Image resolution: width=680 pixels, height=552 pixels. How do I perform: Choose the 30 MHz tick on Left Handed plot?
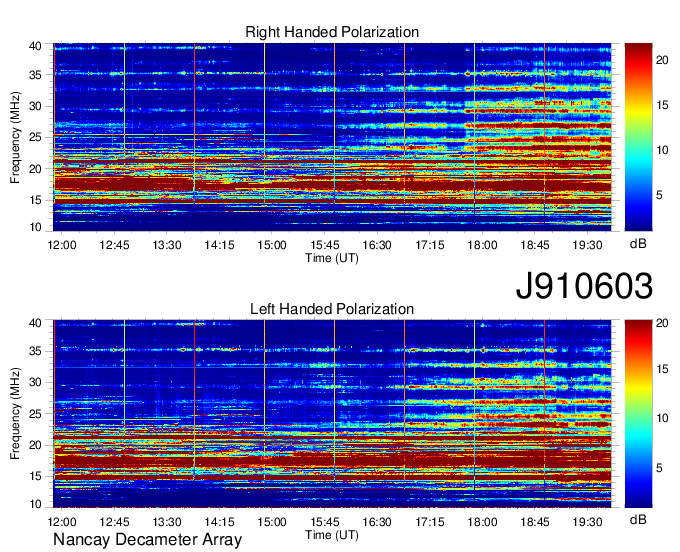35,382
